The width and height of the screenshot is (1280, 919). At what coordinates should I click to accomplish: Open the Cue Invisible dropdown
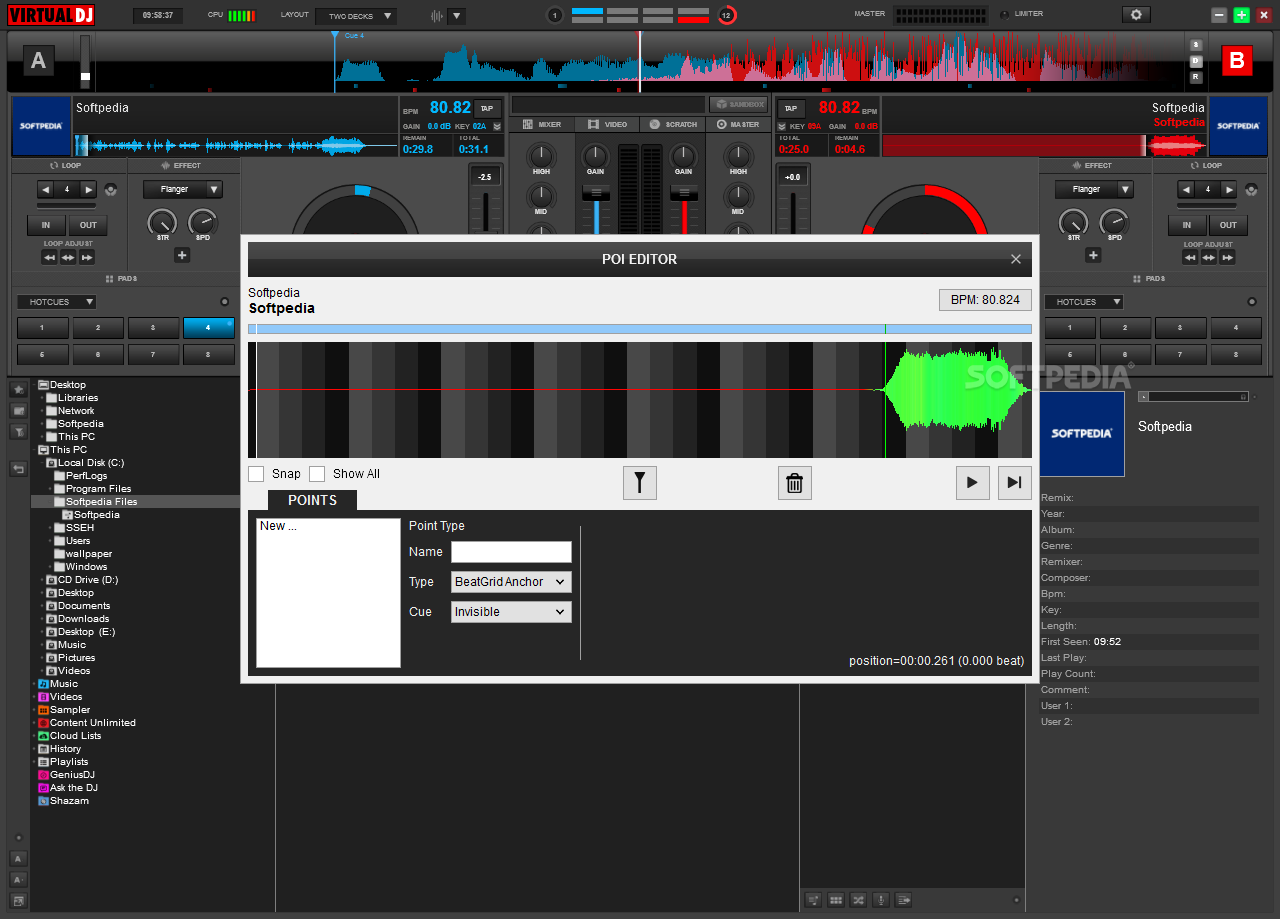tap(511, 612)
